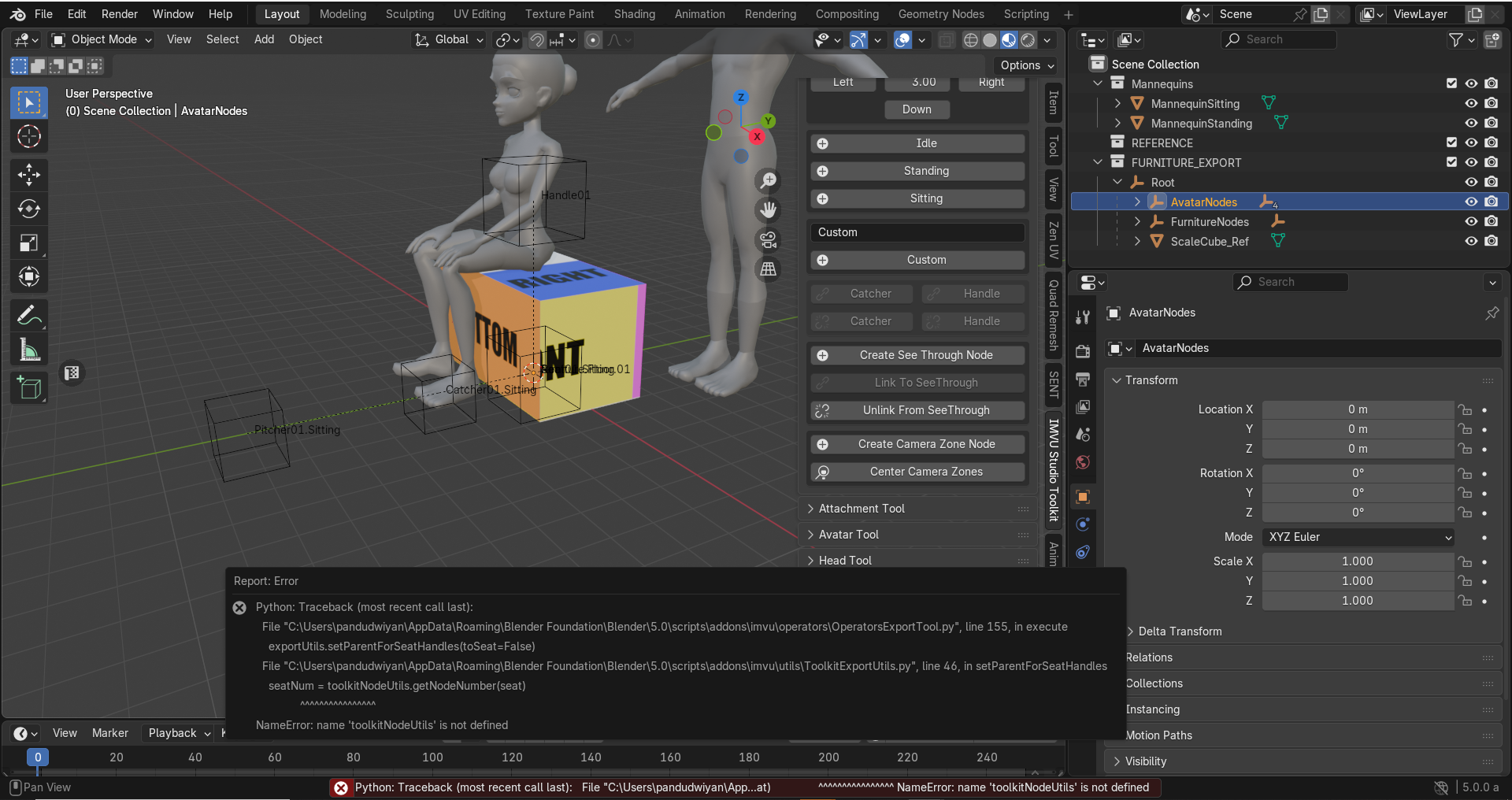Switch viewport to solid shading
The image size is (1512, 800).
(x=990, y=40)
